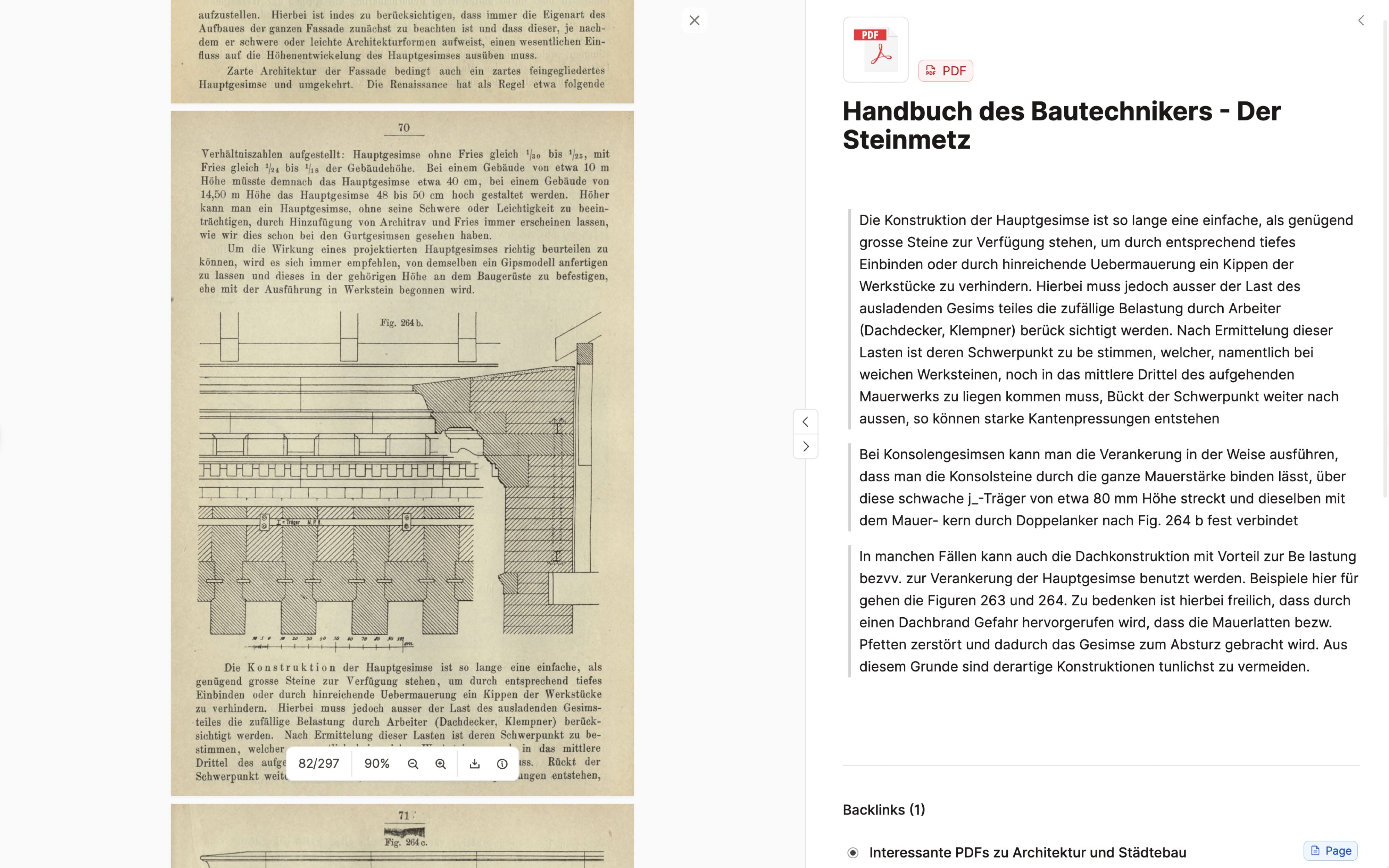Click the 90% zoom level control

pyautogui.click(x=377, y=763)
